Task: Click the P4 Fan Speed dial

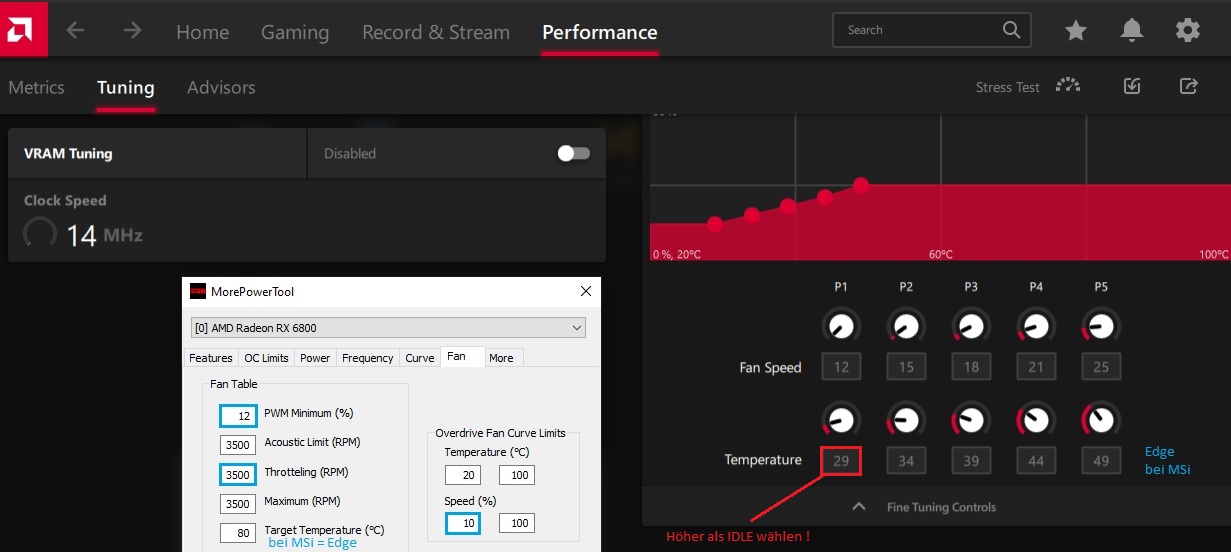Action: point(1036,325)
